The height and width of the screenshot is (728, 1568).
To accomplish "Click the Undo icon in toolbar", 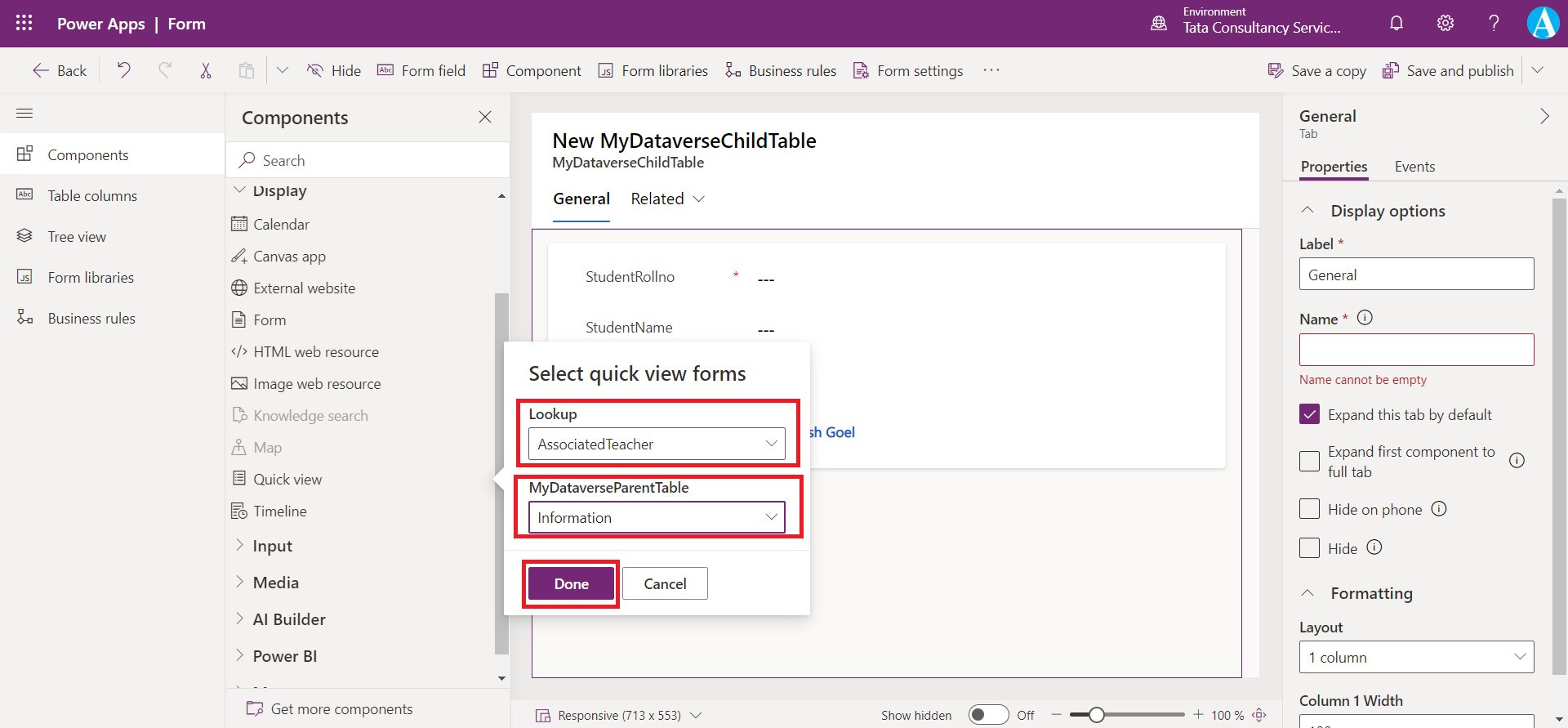I will tap(124, 70).
